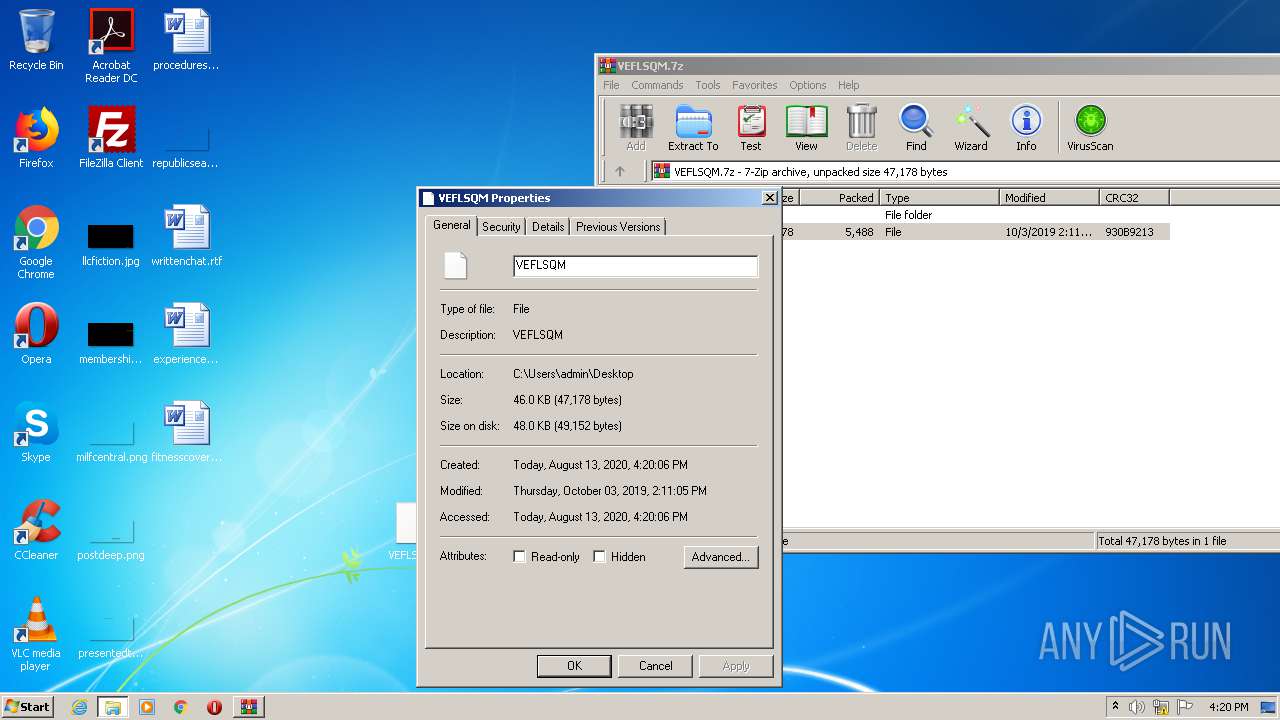1280x720 pixels.
Task: Open the Tools menu in WinRAR
Action: [x=708, y=85]
